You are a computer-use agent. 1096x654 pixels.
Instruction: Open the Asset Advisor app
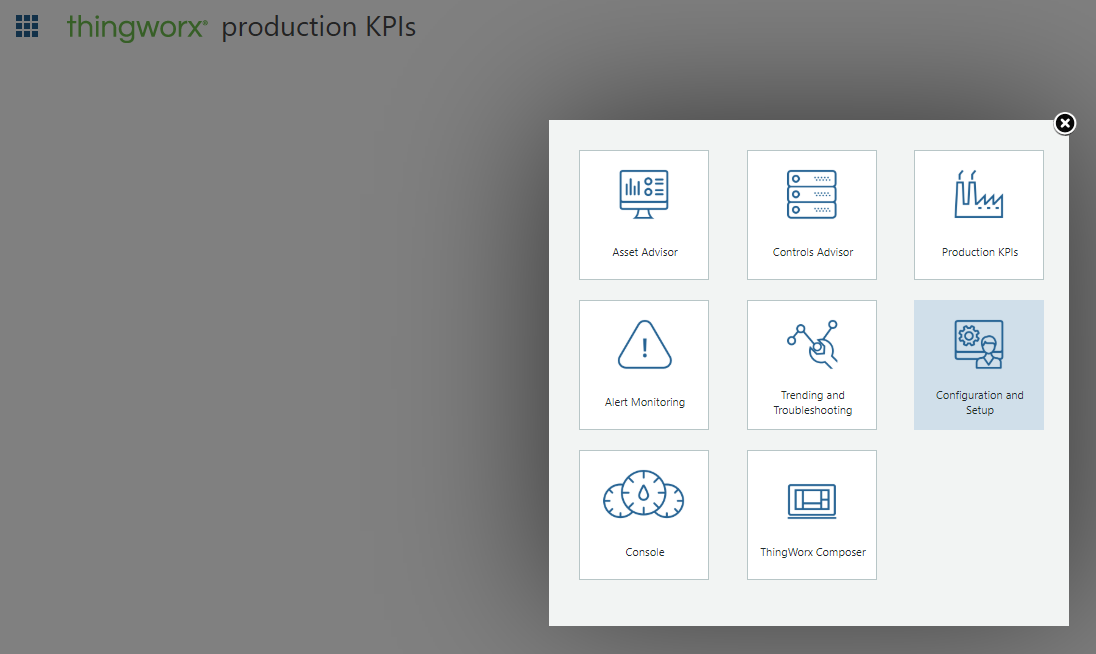(x=643, y=214)
